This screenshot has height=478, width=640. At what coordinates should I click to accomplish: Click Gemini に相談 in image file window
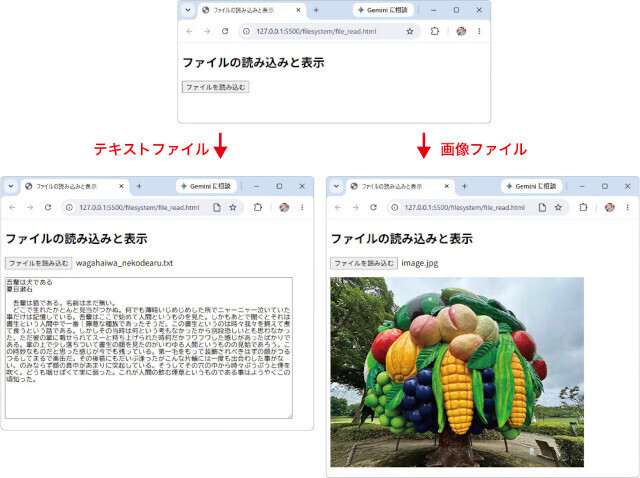coord(531,187)
